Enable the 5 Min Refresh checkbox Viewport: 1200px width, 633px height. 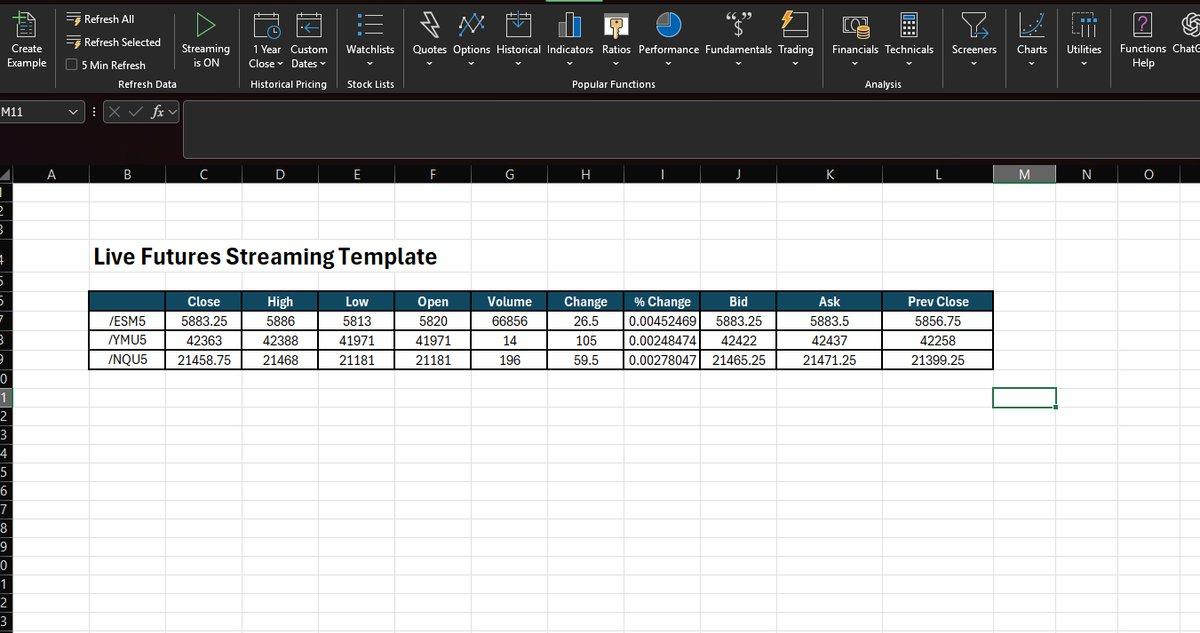coord(72,65)
